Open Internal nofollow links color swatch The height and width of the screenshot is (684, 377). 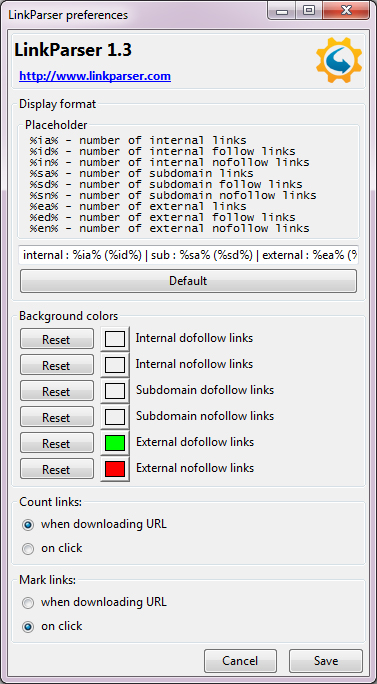point(115,365)
